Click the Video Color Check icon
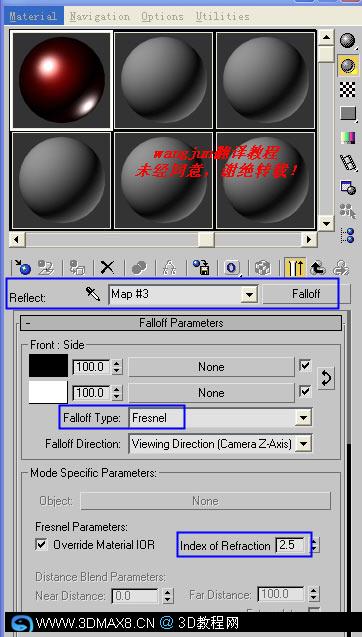This screenshot has height=637, width=362. (347, 138)
